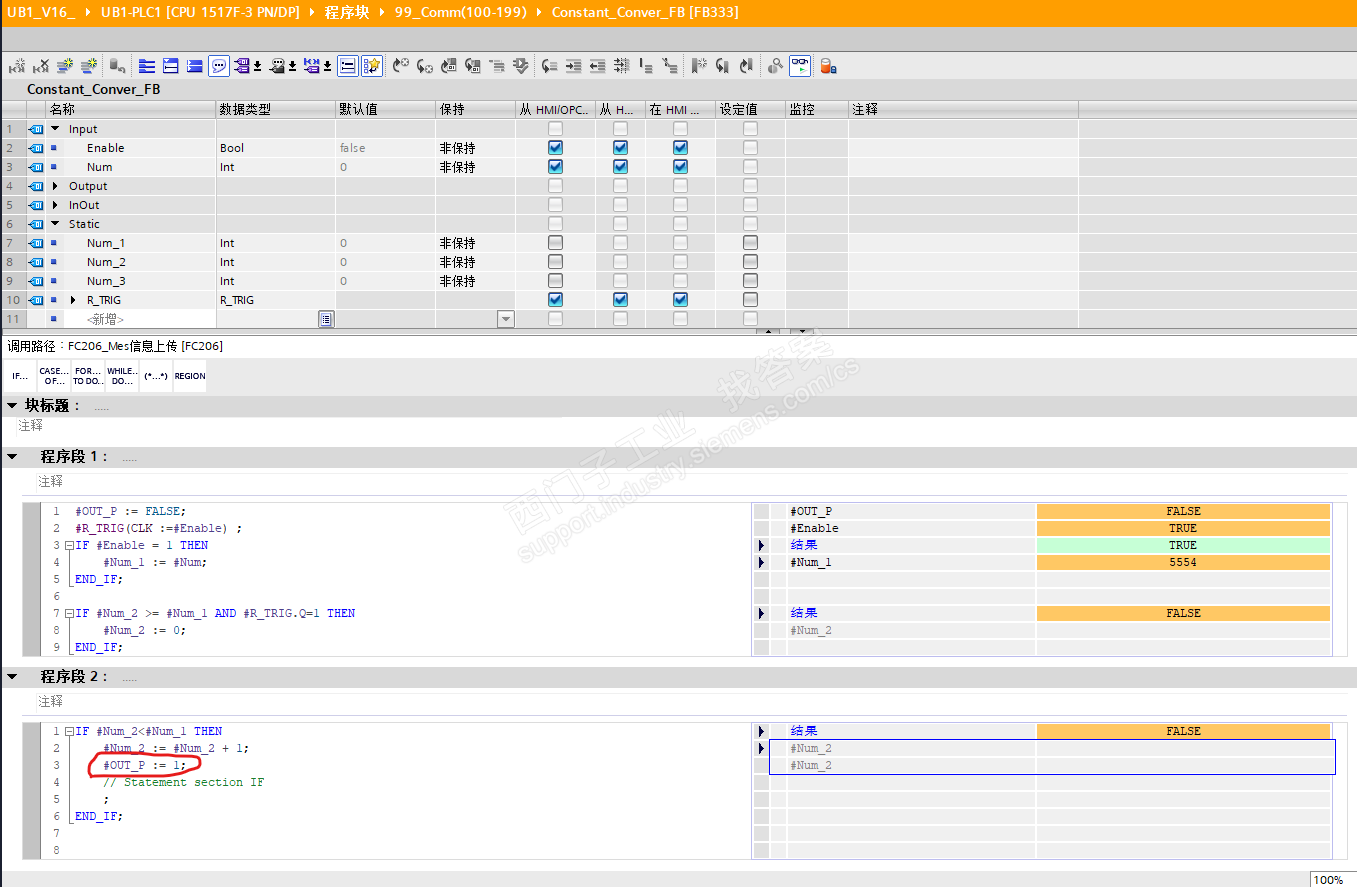Toggle setpoint checkbox for Enable row
Viewport: 1357px width, 887px height.
750,148
